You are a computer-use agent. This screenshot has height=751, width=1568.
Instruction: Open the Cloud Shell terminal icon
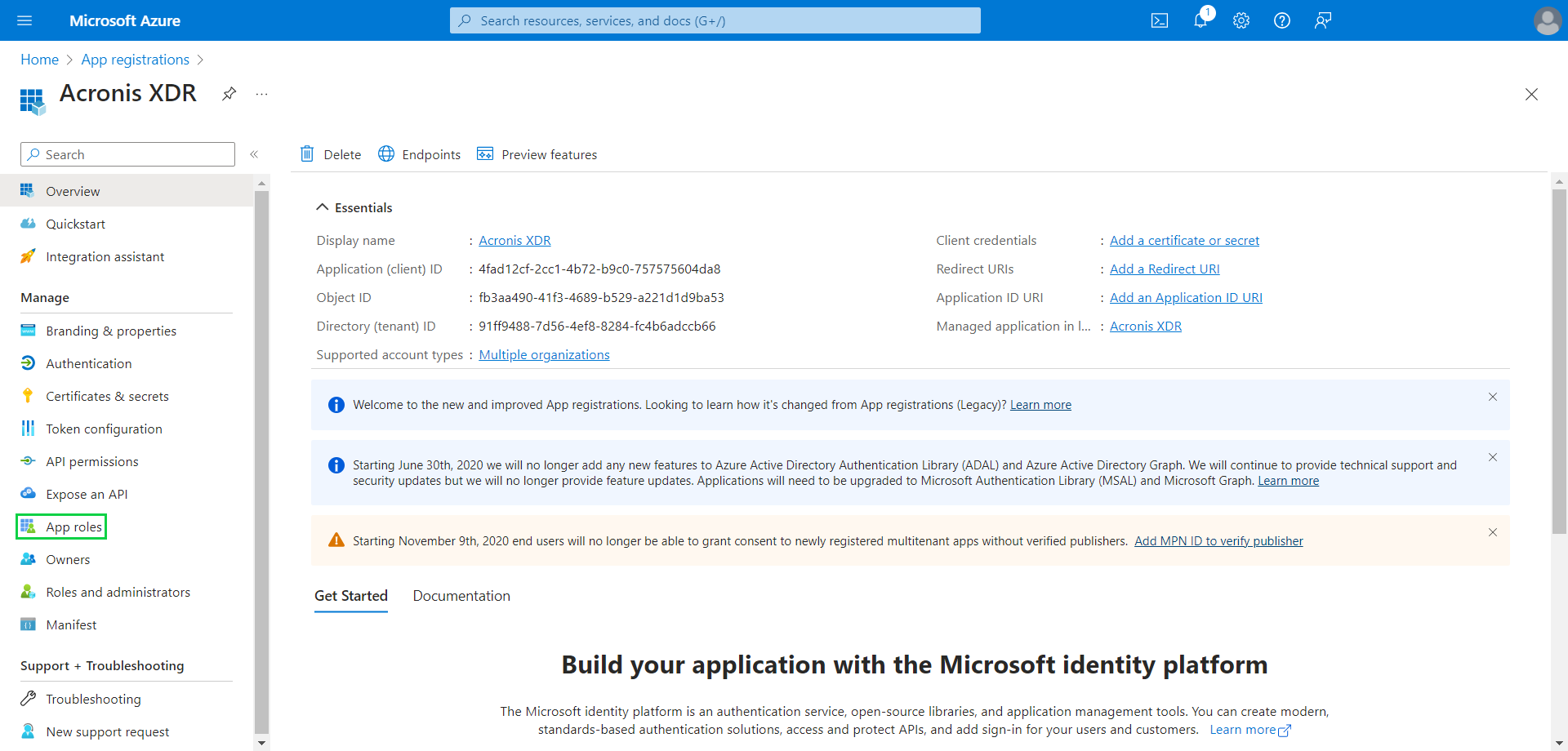[1160, 20]
